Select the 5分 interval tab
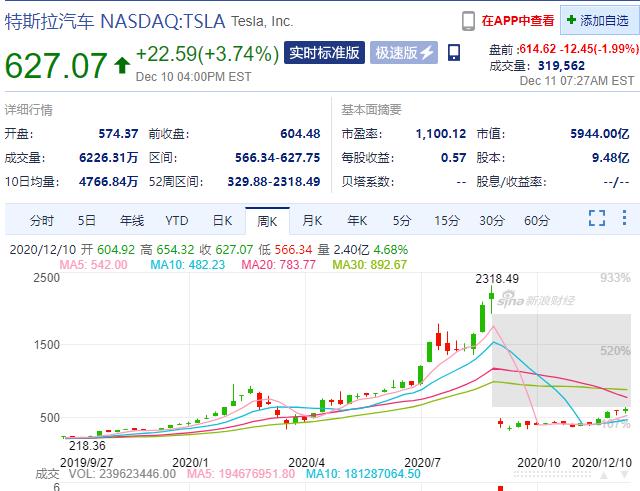The height and width of the screenshot is (491, 640). coord(402,221)
